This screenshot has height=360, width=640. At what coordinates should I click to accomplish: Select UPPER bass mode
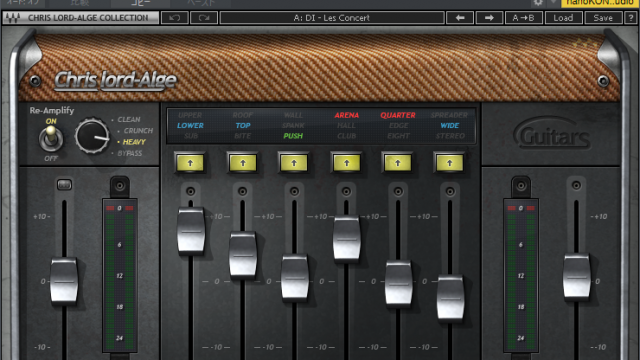(190, 115)
